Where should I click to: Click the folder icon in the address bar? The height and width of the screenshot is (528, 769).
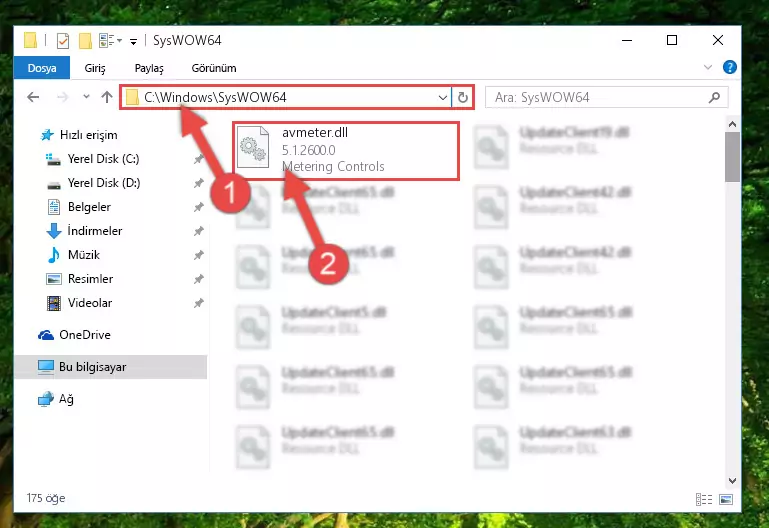coord(132,98)
